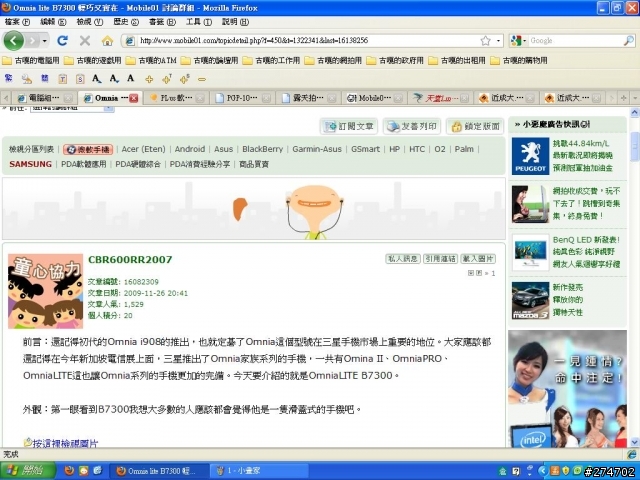
Task: Open the 編輯 (E) menu
Action: pos(53,22)
